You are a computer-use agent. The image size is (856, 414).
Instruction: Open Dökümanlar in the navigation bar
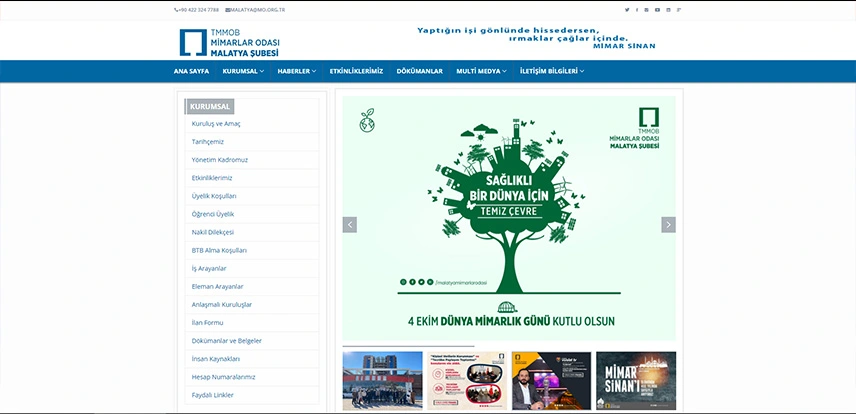[x=419, y=71]
